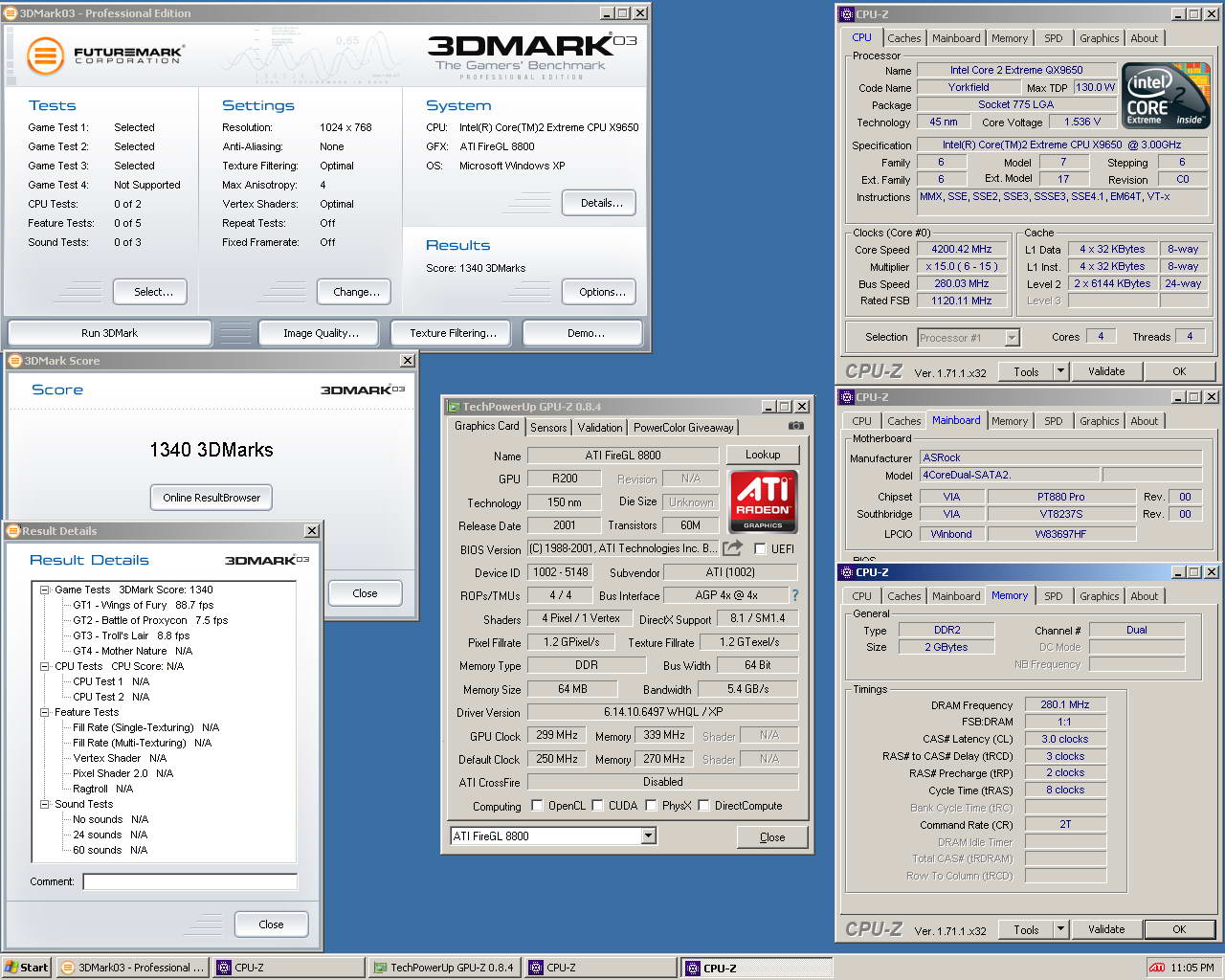Click Change under the Settings section
1225x980 pixels.
[x=356, y=292]
